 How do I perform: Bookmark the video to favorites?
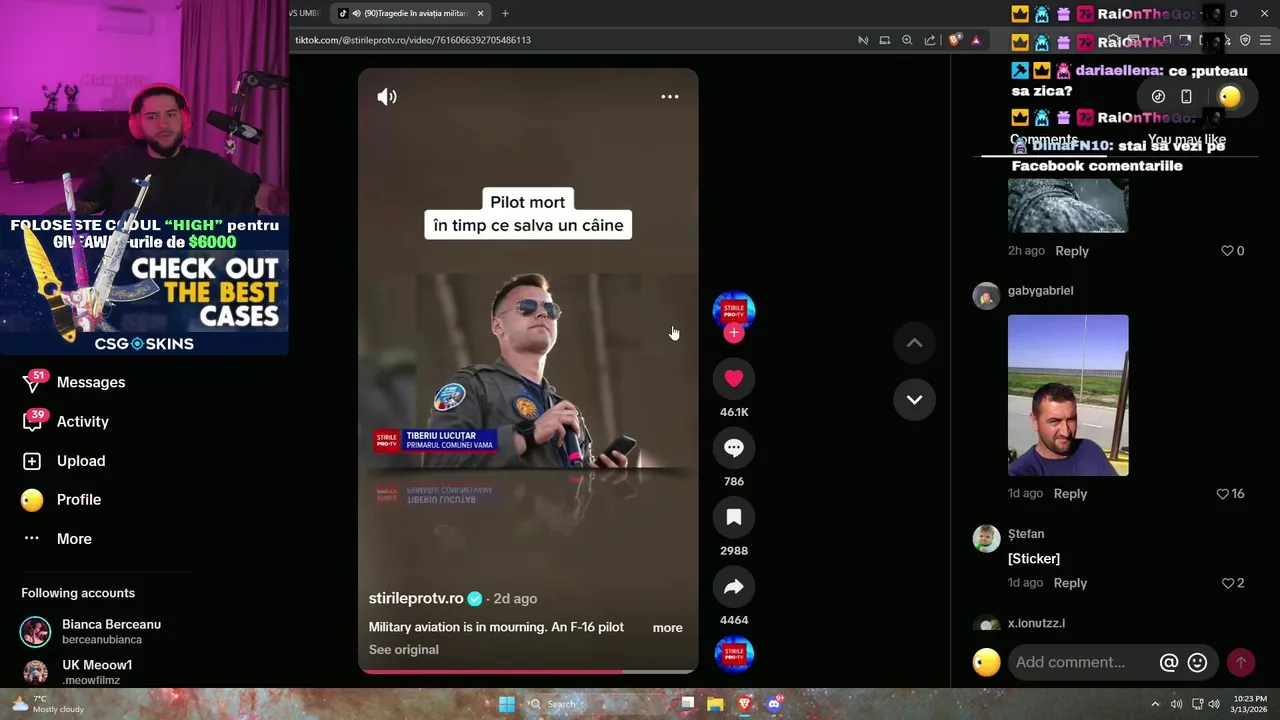[x=734, y=517]
